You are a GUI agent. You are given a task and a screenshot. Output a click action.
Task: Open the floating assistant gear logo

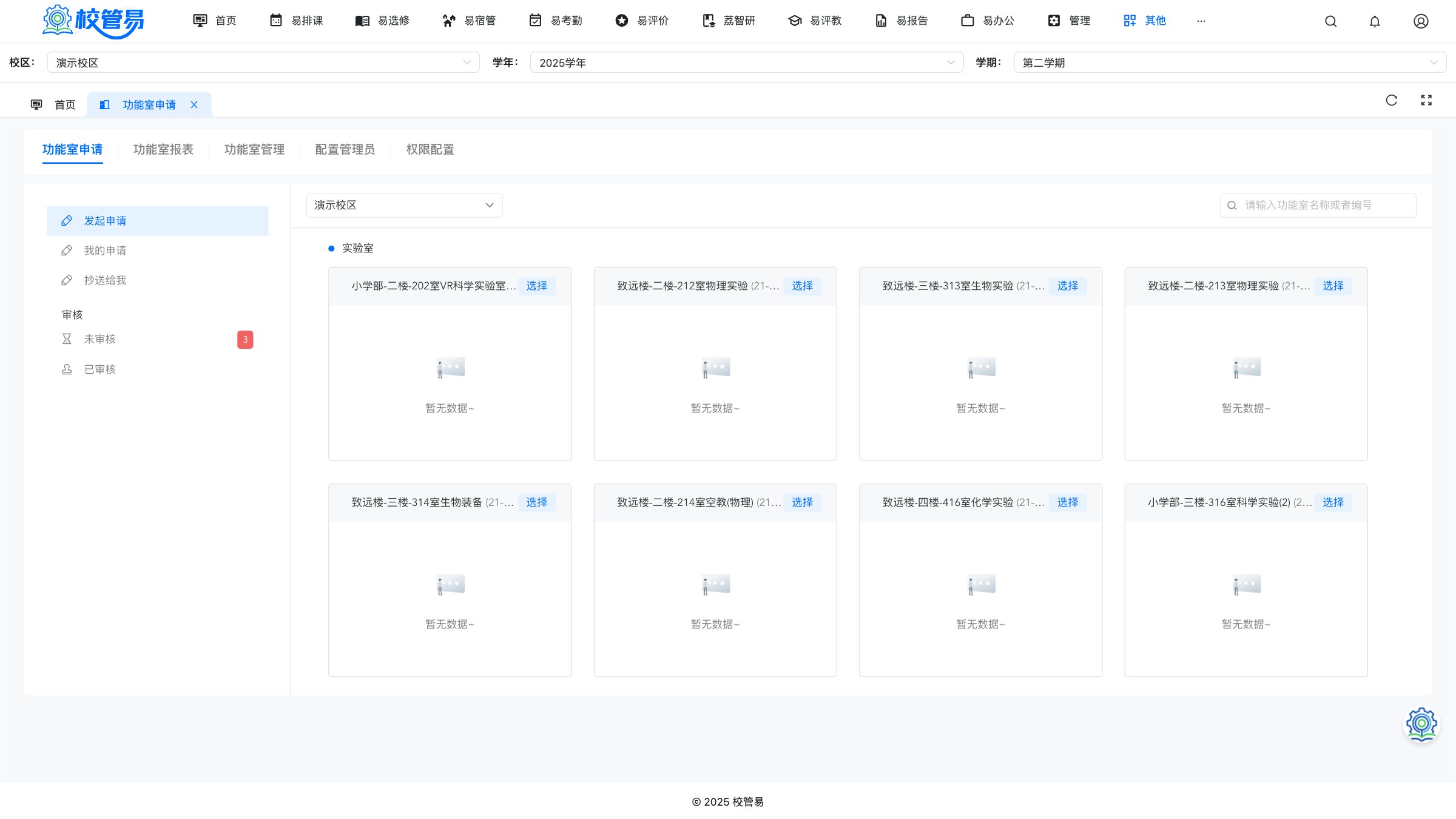click(1421, 724)
